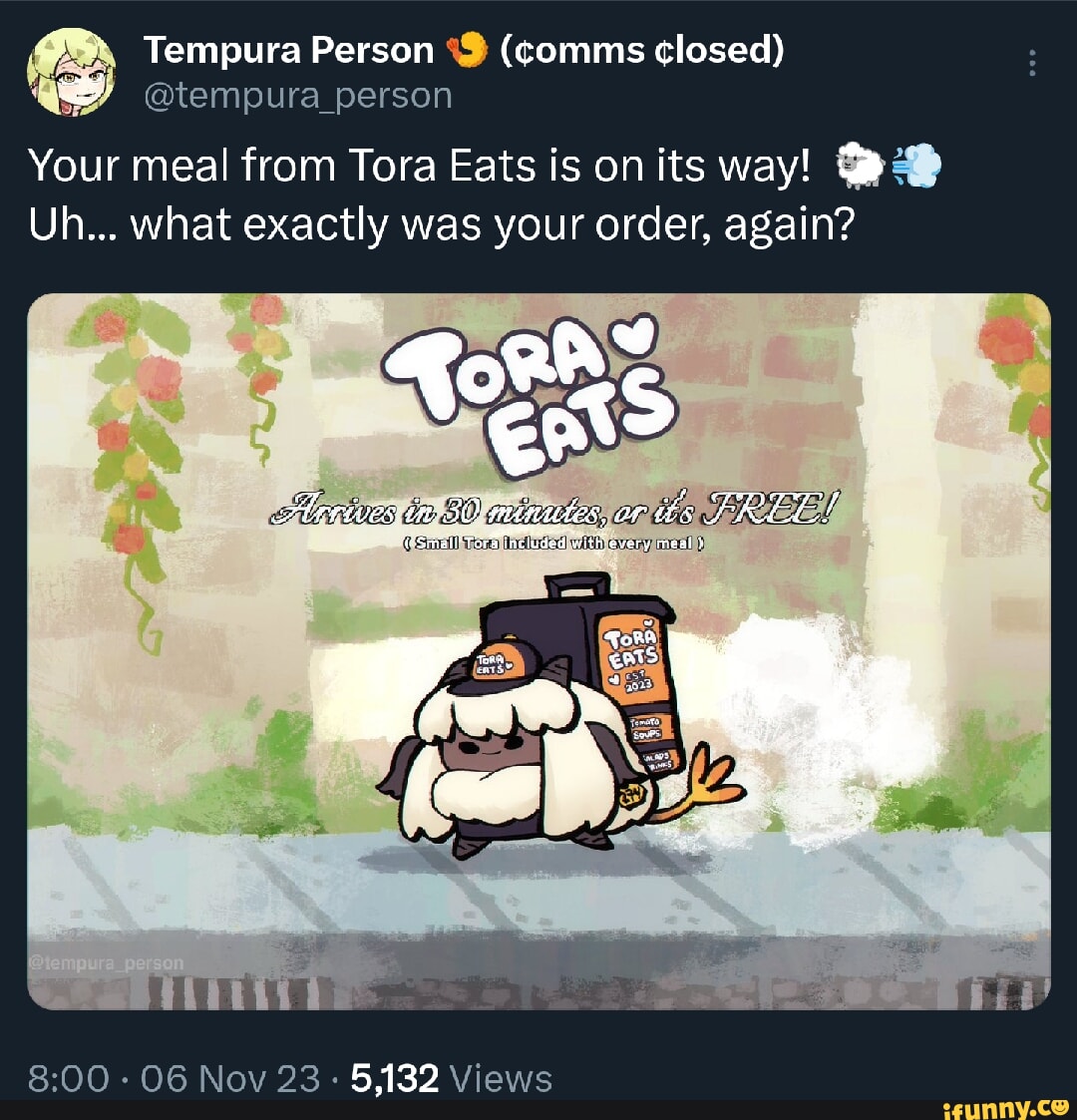Open the @tempura_person handle
The width and height of the screenshot is (1077, 1120).
(x=299, y=96)
